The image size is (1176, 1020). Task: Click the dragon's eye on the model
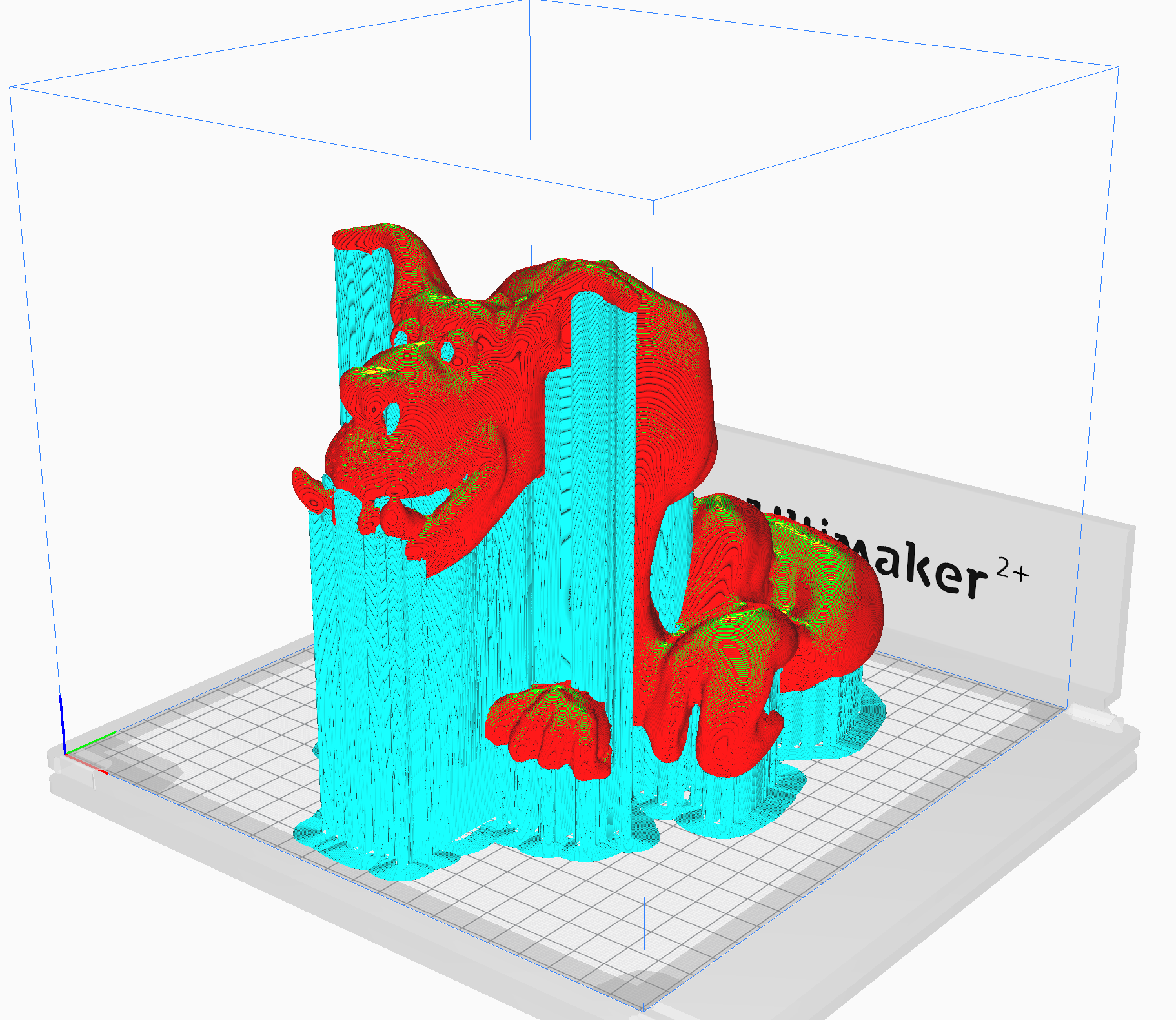coord(447,350)
